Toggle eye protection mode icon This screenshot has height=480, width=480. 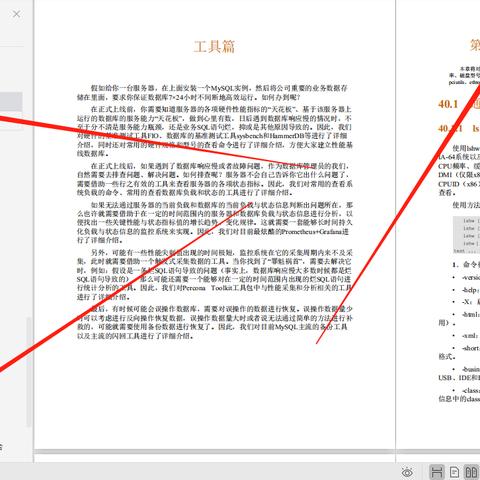(407, 472)
